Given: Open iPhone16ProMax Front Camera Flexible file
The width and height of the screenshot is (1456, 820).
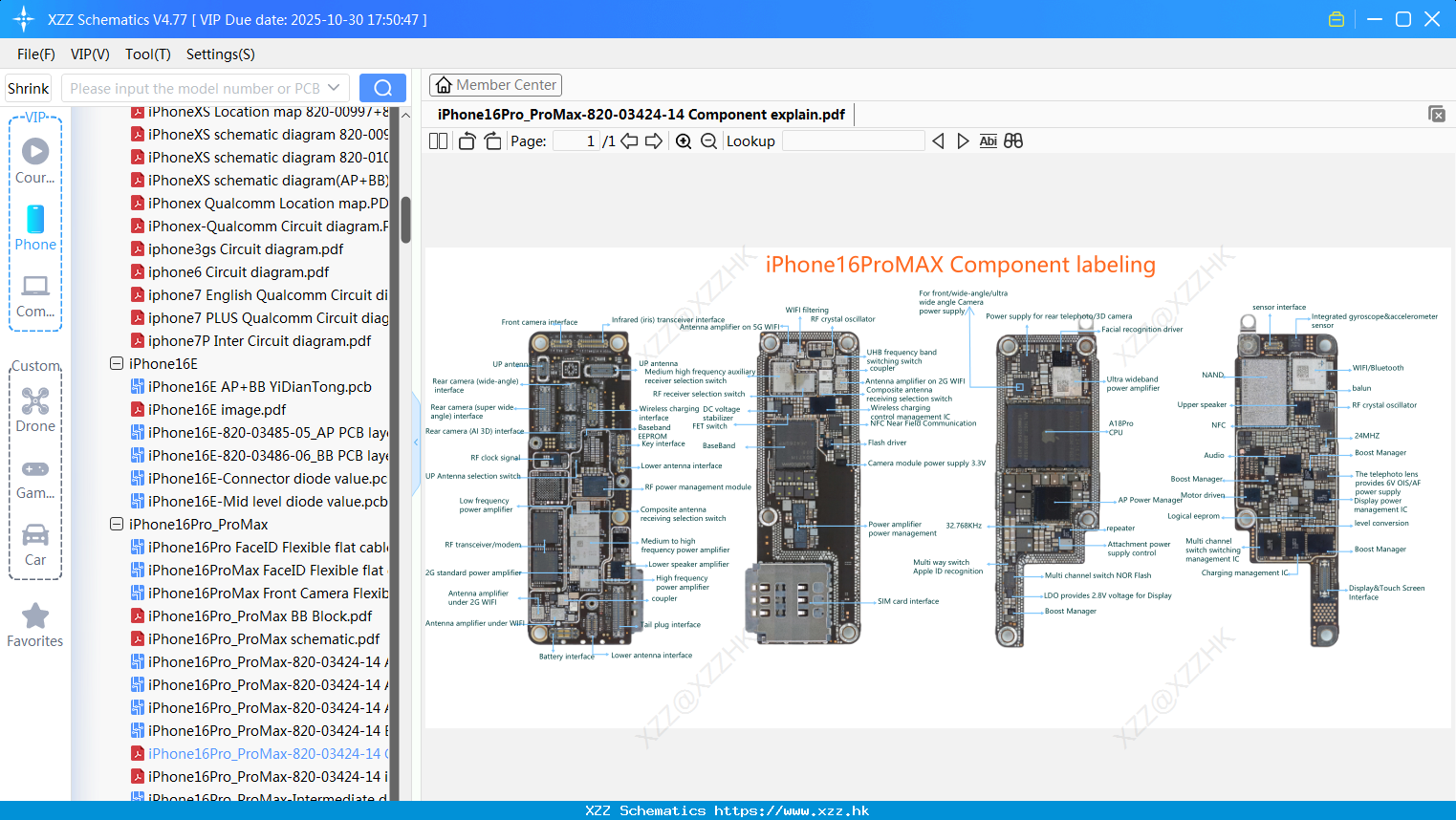Looking at the screenshot, I should 259,593.
